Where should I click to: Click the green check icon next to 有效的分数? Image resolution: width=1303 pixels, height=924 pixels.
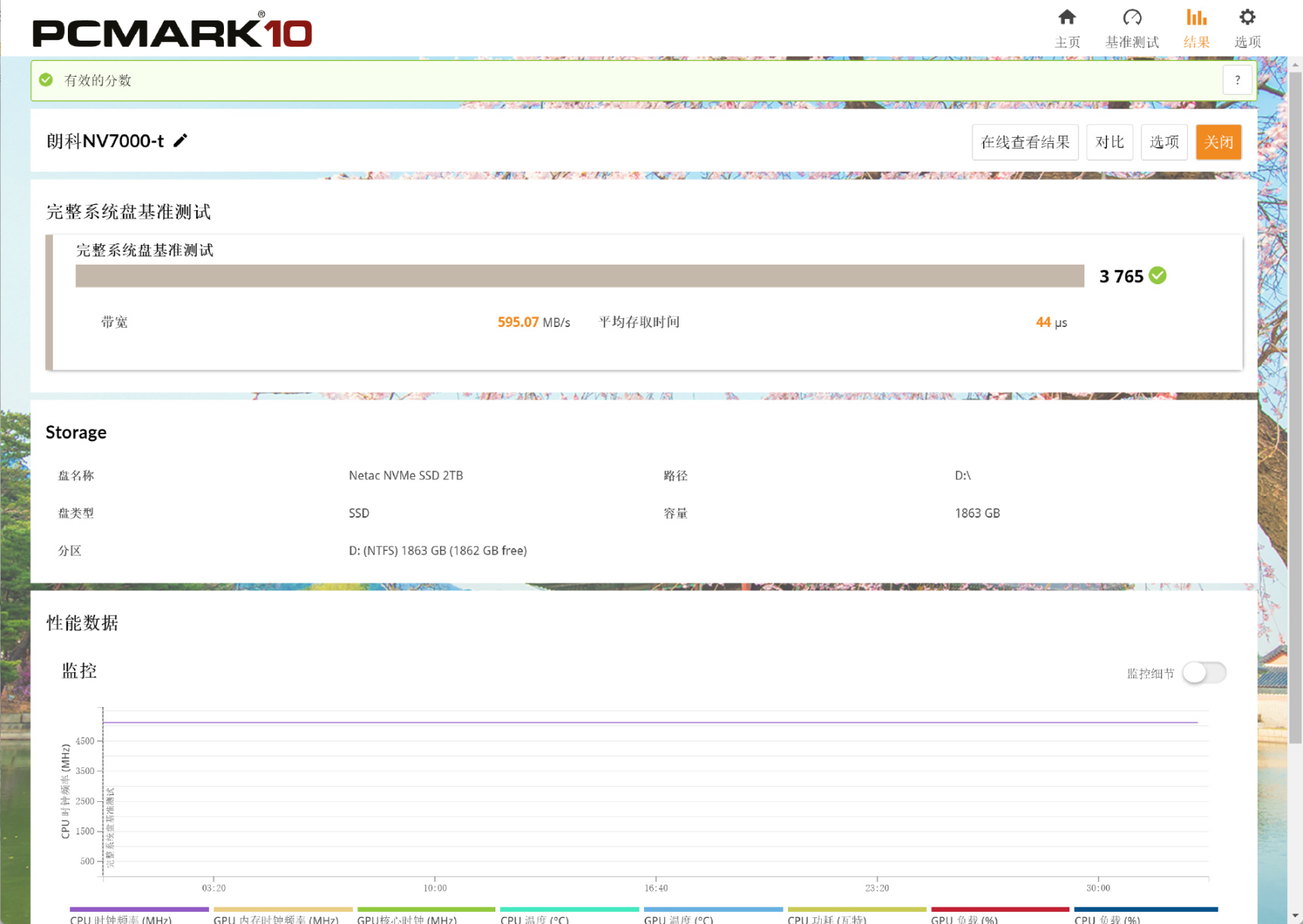(46, 80)
